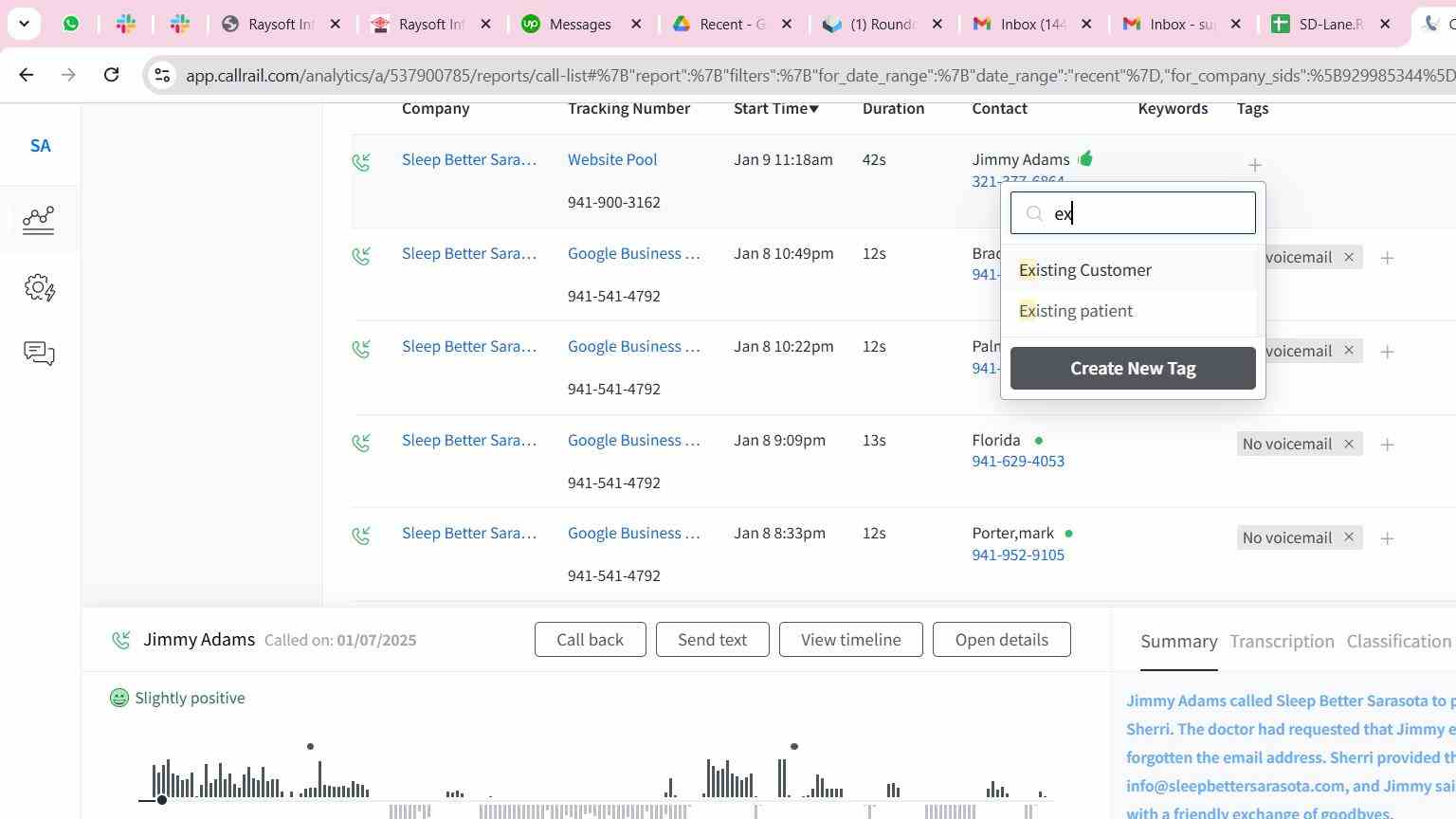View site information icon in address bar
1456x819 pixels.
pos(162,75)
